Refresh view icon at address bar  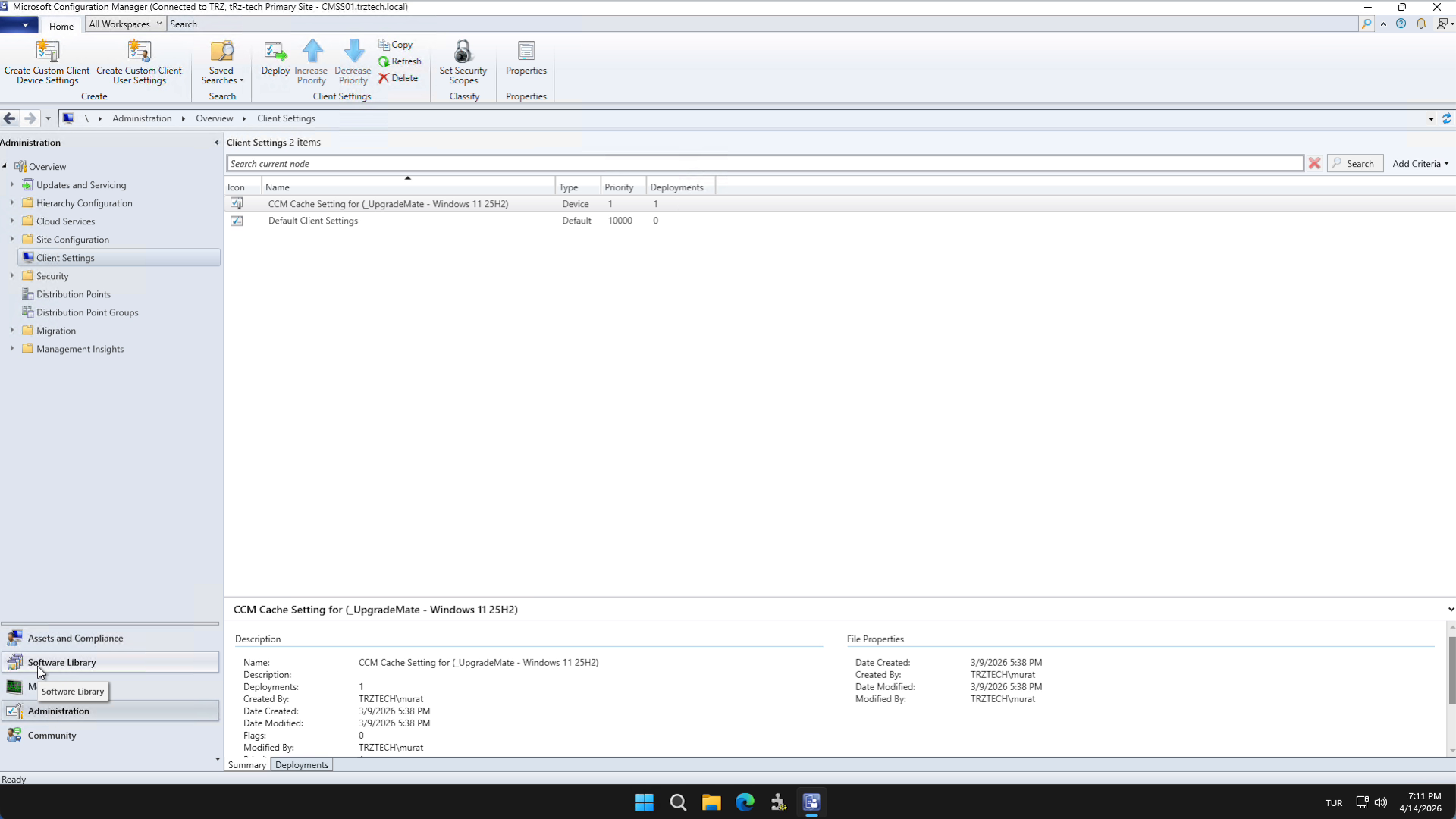coord(1447,118)
